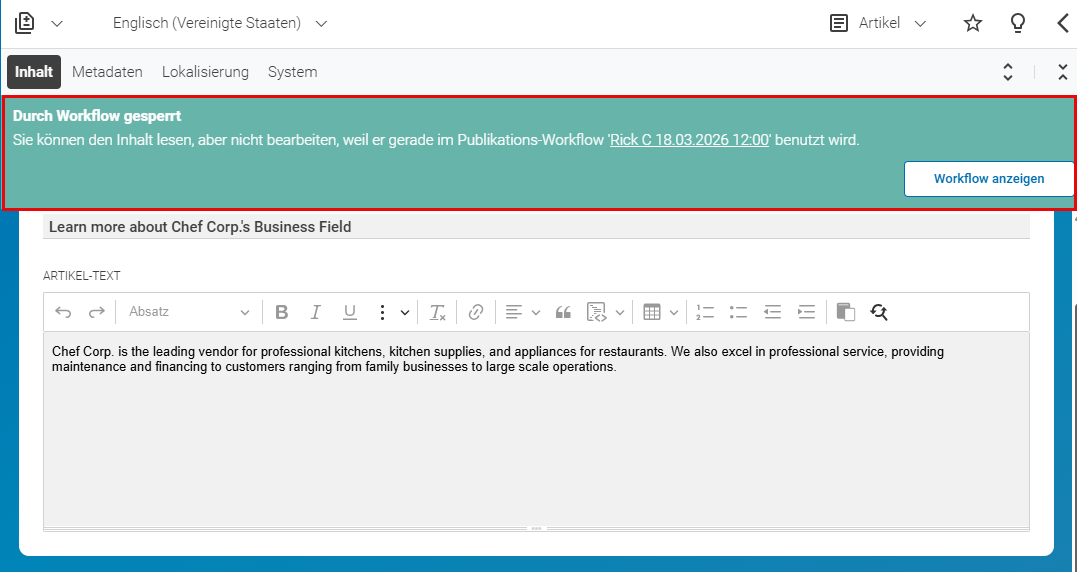1077x572 pixels.
Task: Click the Bold formatting icon
Action: pos(281,312)
